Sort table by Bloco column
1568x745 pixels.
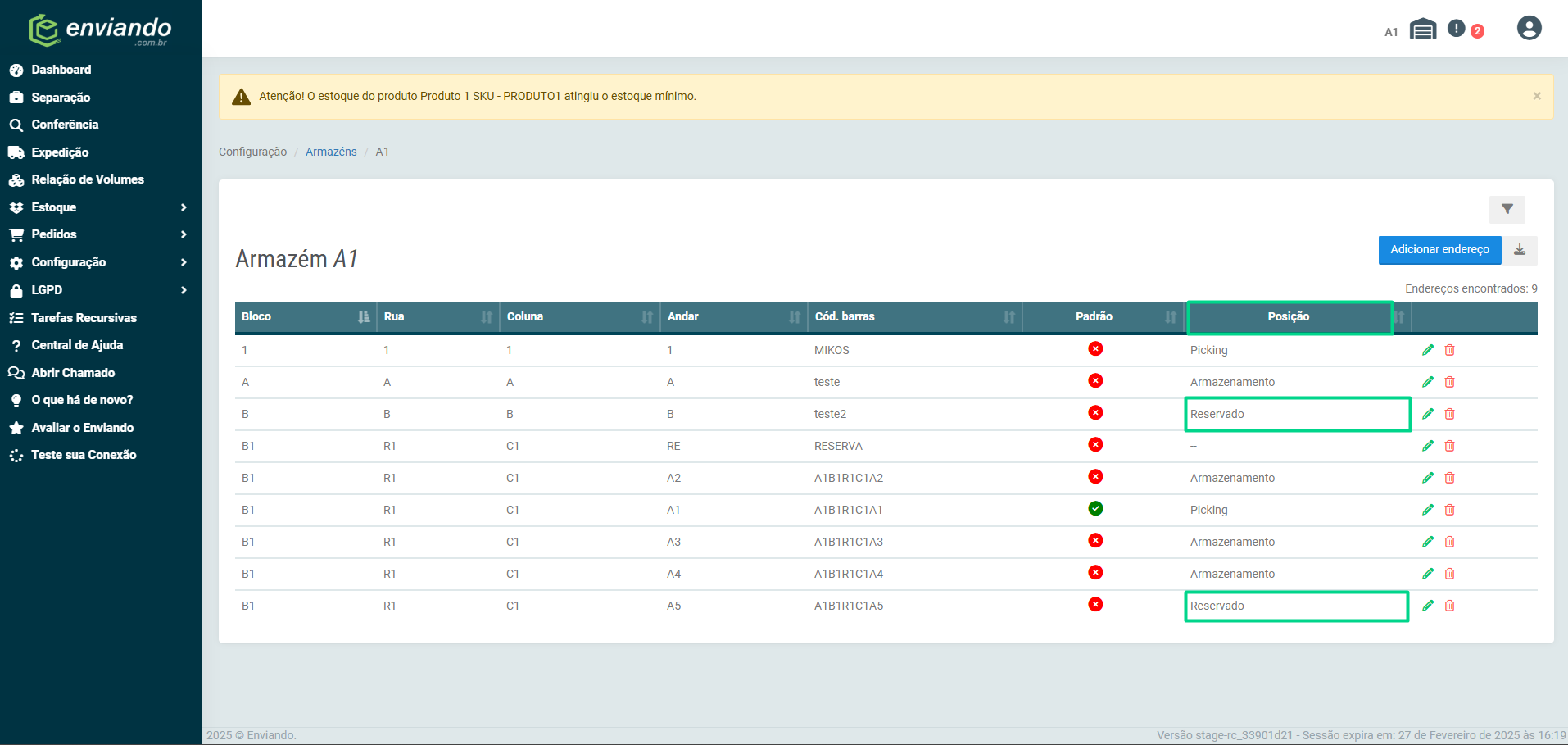click(306, 317)
